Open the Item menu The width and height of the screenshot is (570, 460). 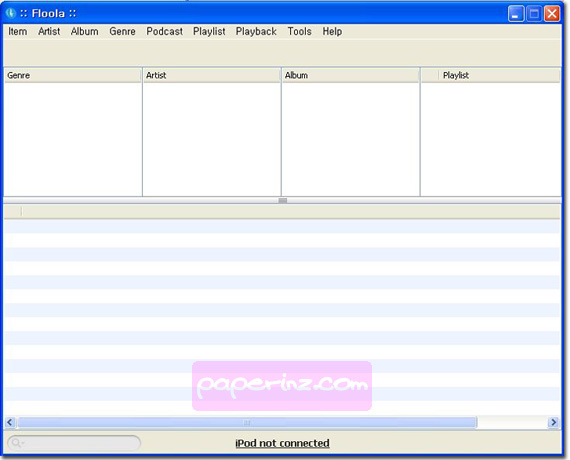[x=17, y=32]
